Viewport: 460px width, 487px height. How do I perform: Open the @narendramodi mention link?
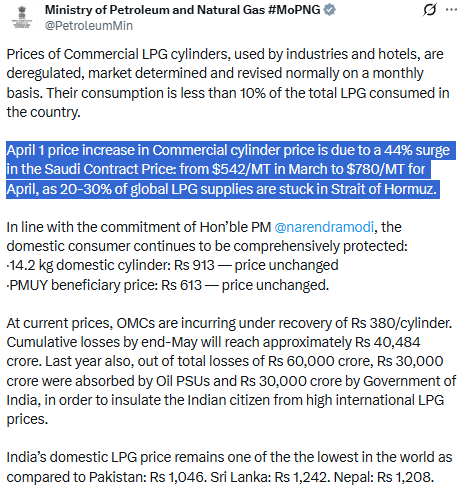324,227
